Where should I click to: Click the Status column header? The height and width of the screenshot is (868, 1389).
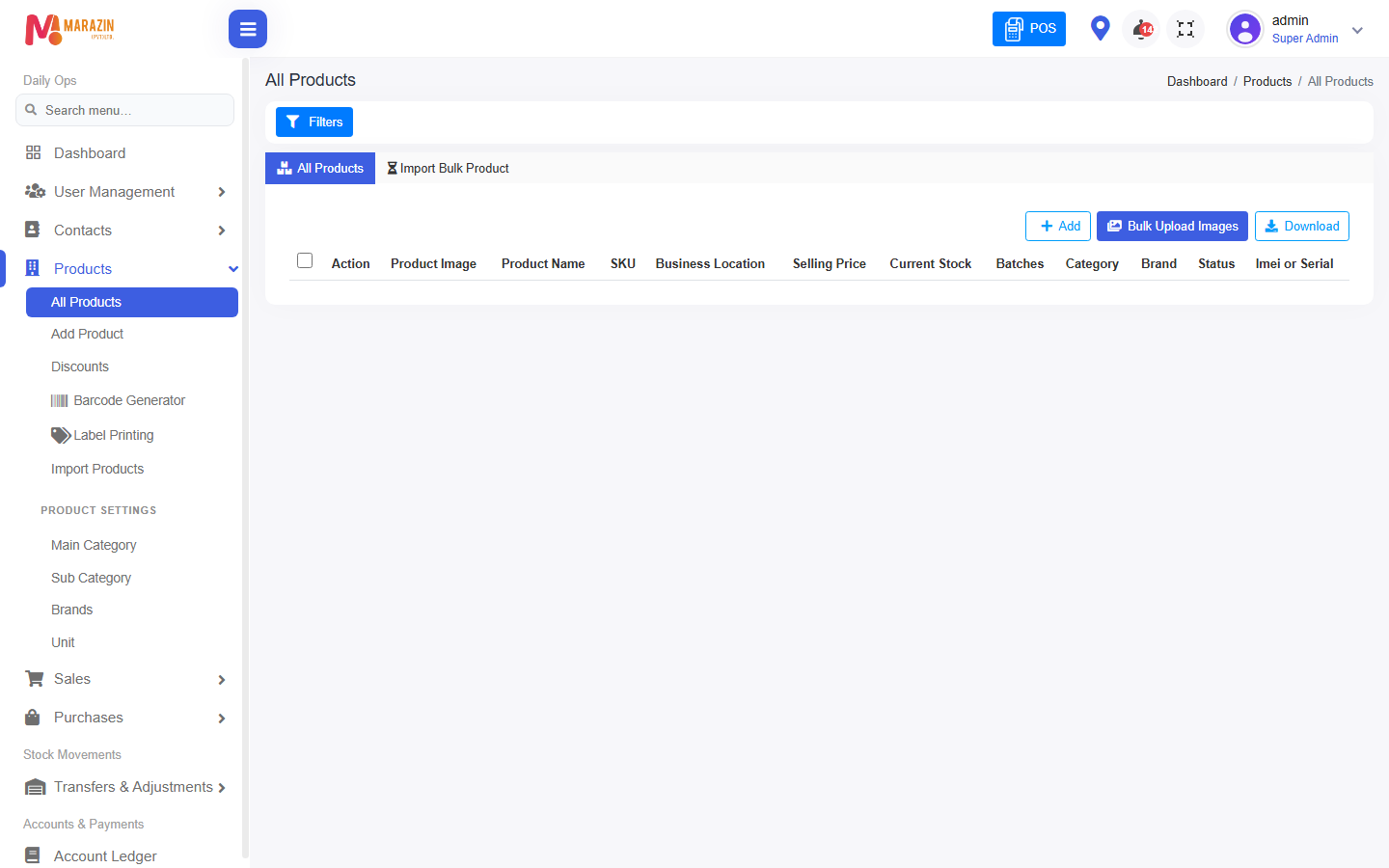pyautogui.click(x=1216, y=263)
